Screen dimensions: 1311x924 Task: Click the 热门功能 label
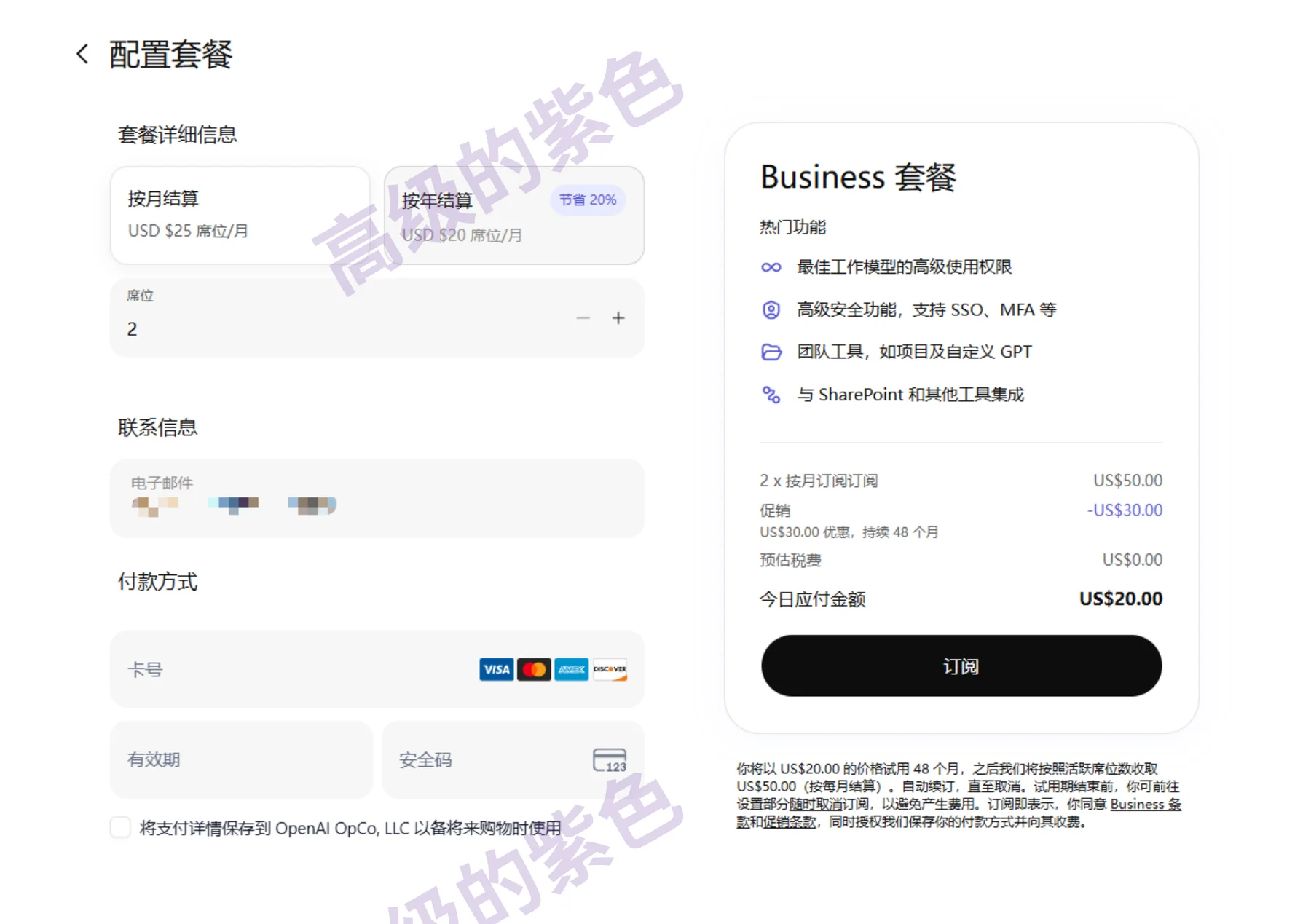tap(792, 227)
